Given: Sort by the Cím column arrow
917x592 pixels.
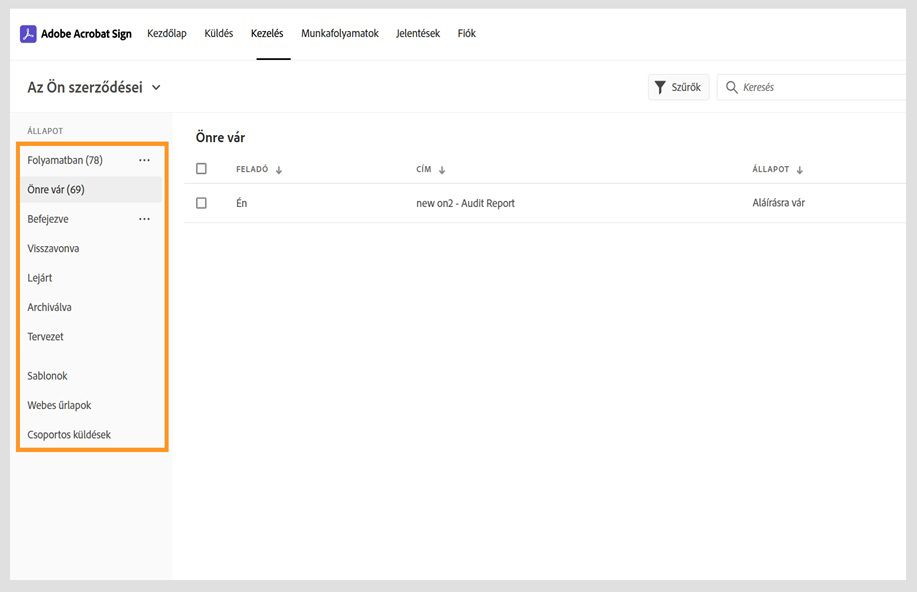Looking at the screenshot, I should 442,170.
